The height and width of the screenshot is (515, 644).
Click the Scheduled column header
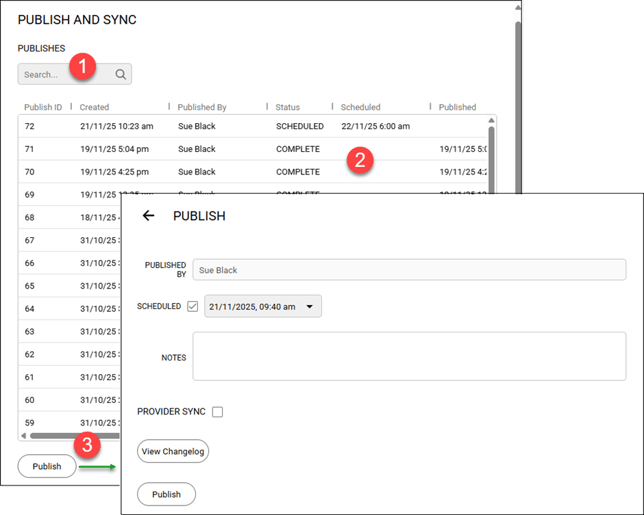[x=360, y=107]
